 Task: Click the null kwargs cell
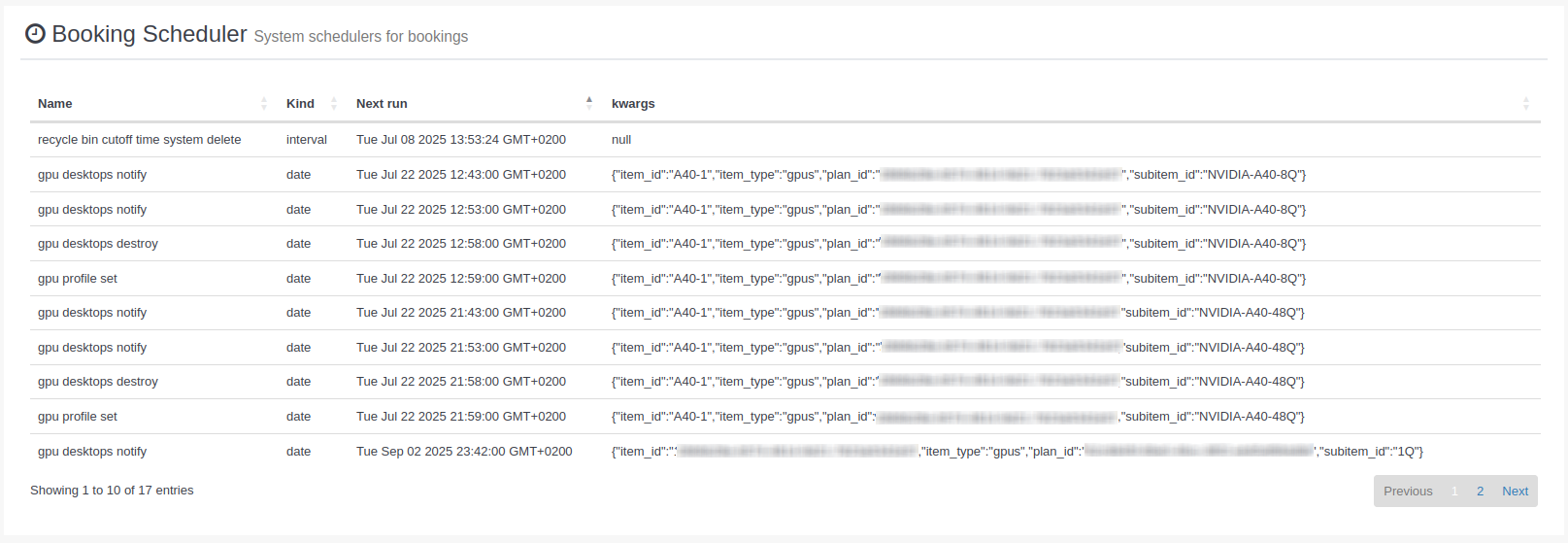click(x=621, y=140)
